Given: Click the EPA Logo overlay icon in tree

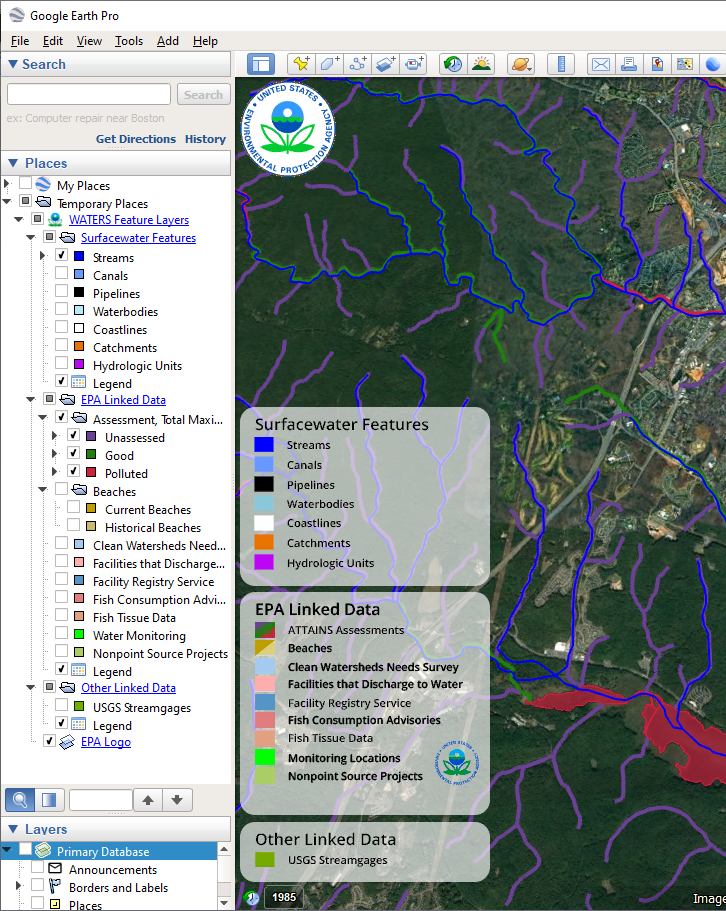Looking at the screenshot, I should coord(67,742).
